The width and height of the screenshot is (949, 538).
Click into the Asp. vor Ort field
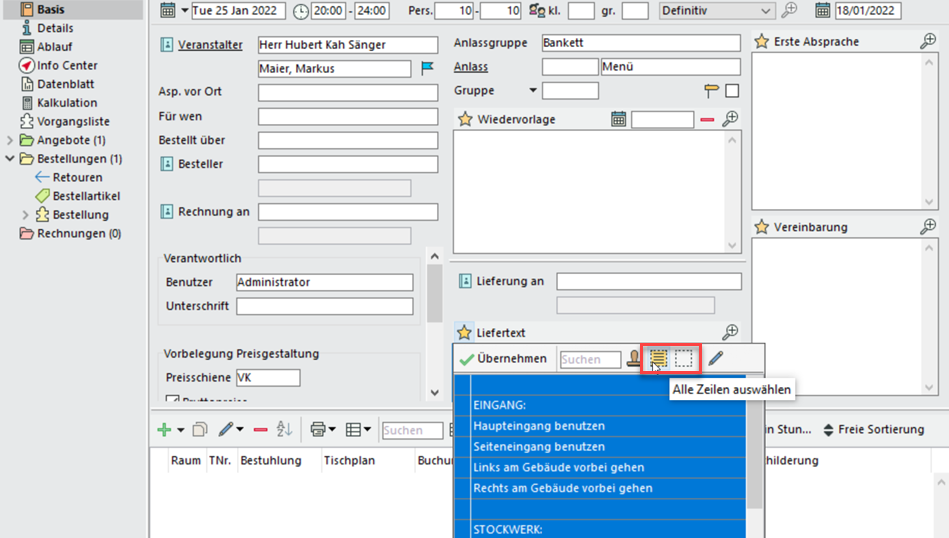pyautogui.click(x=347, y=92)
